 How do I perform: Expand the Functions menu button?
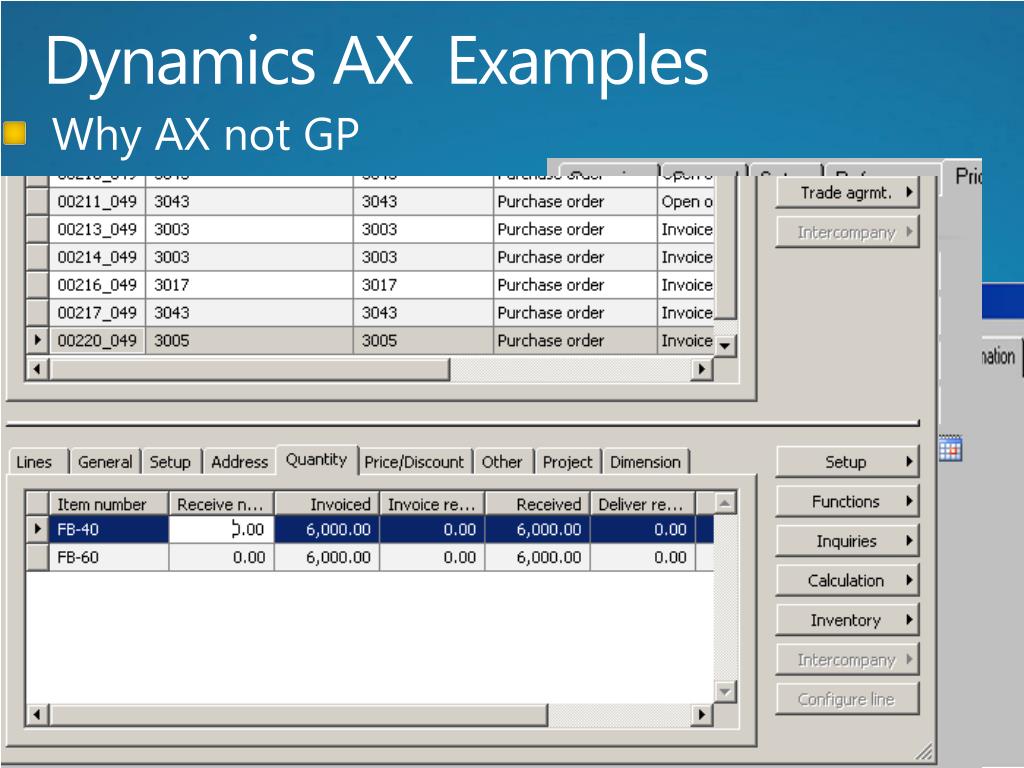click(847, 502)
